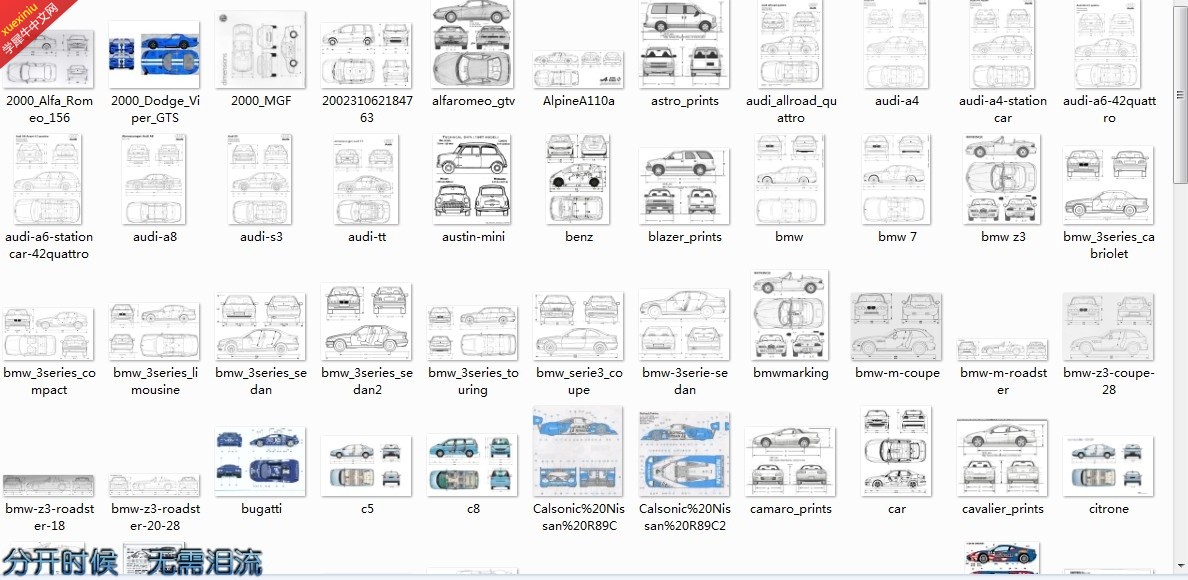Click the blazer_prints SUV thumbnail

coord(684,186)
